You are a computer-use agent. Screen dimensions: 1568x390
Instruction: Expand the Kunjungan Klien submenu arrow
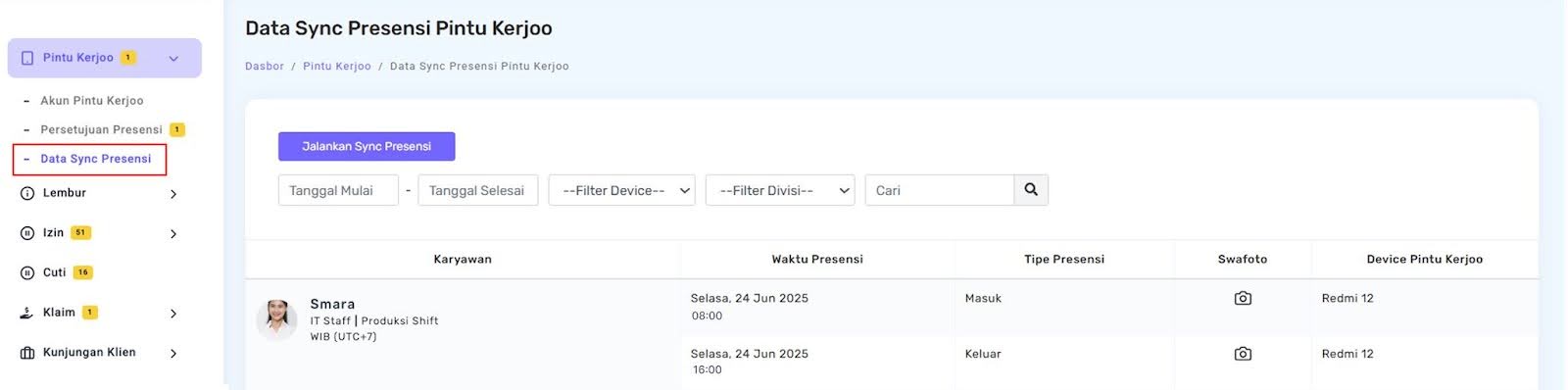173,353
